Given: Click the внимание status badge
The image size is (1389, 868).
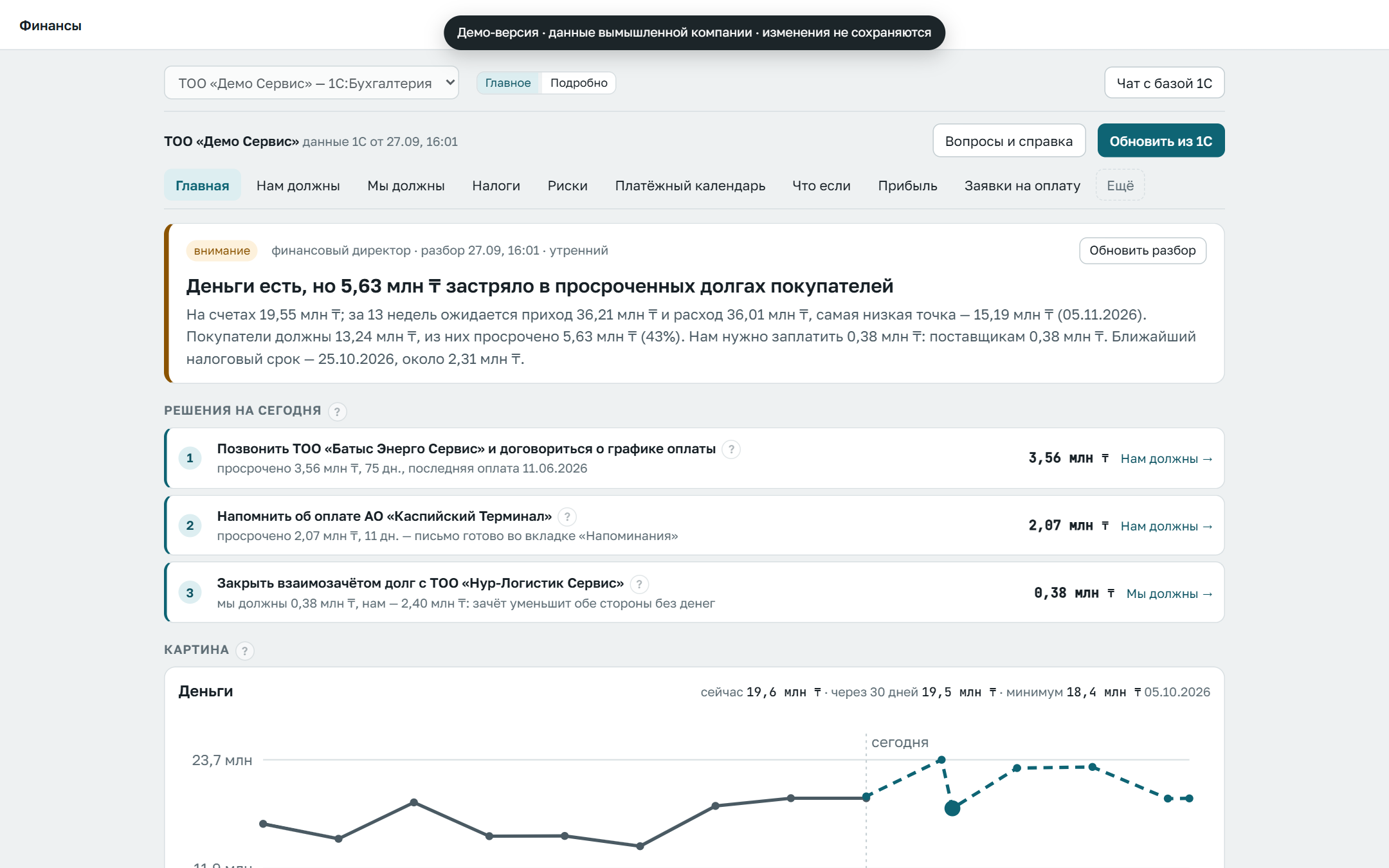Looking at the screenshot, I should (x=222, y=251).
